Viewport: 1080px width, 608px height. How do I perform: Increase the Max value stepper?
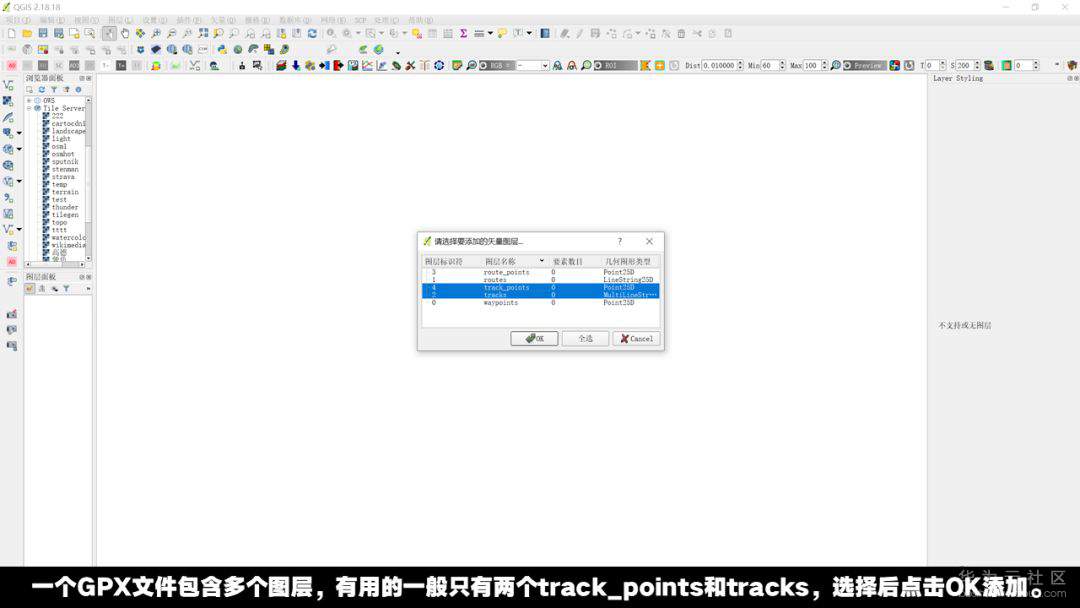pyautogui.click(x=824, y=63)
